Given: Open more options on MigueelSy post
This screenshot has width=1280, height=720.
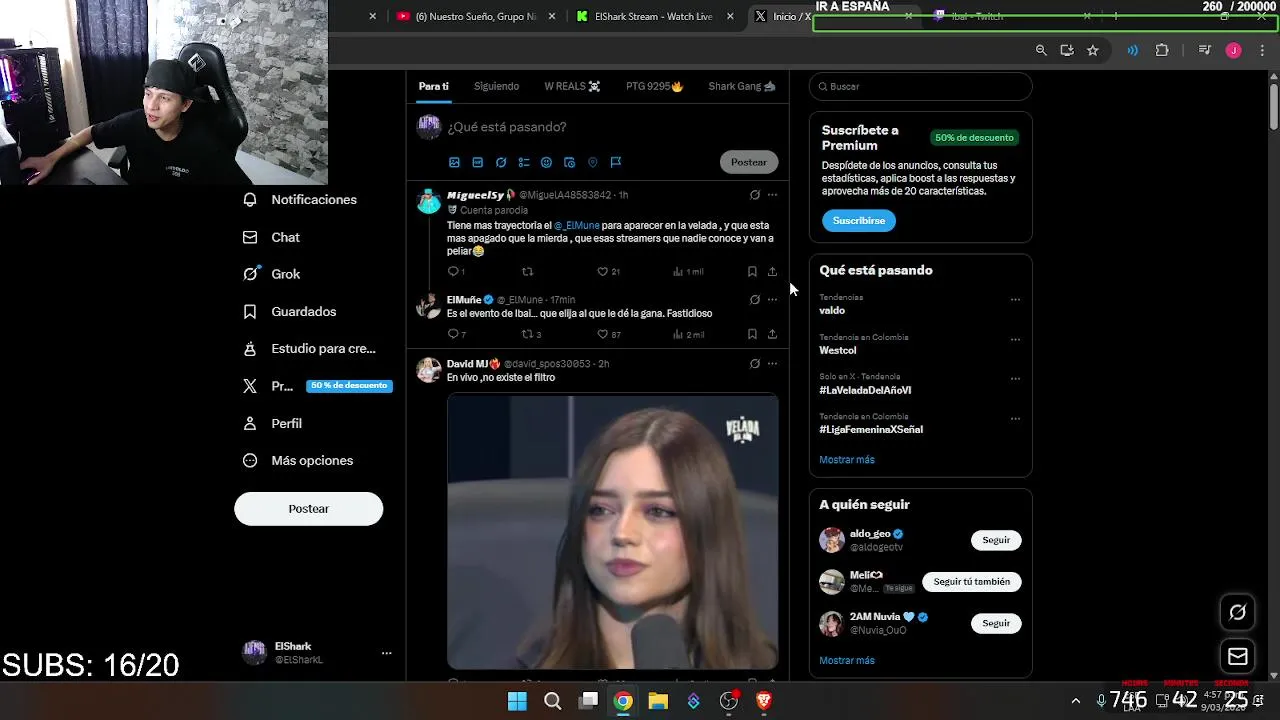Looking at the screenshot, I should click(x=772, y=195).
